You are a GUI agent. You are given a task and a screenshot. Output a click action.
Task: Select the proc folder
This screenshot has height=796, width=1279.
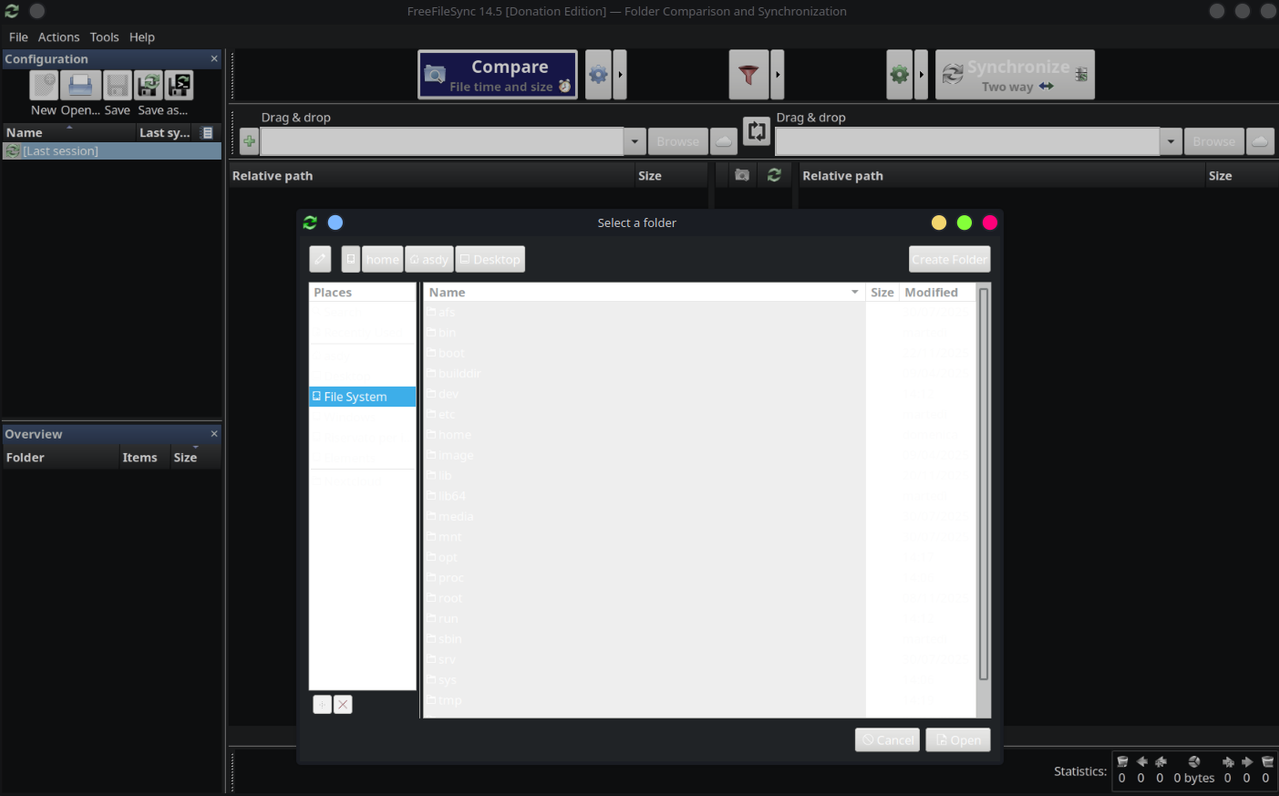point(644,577)
